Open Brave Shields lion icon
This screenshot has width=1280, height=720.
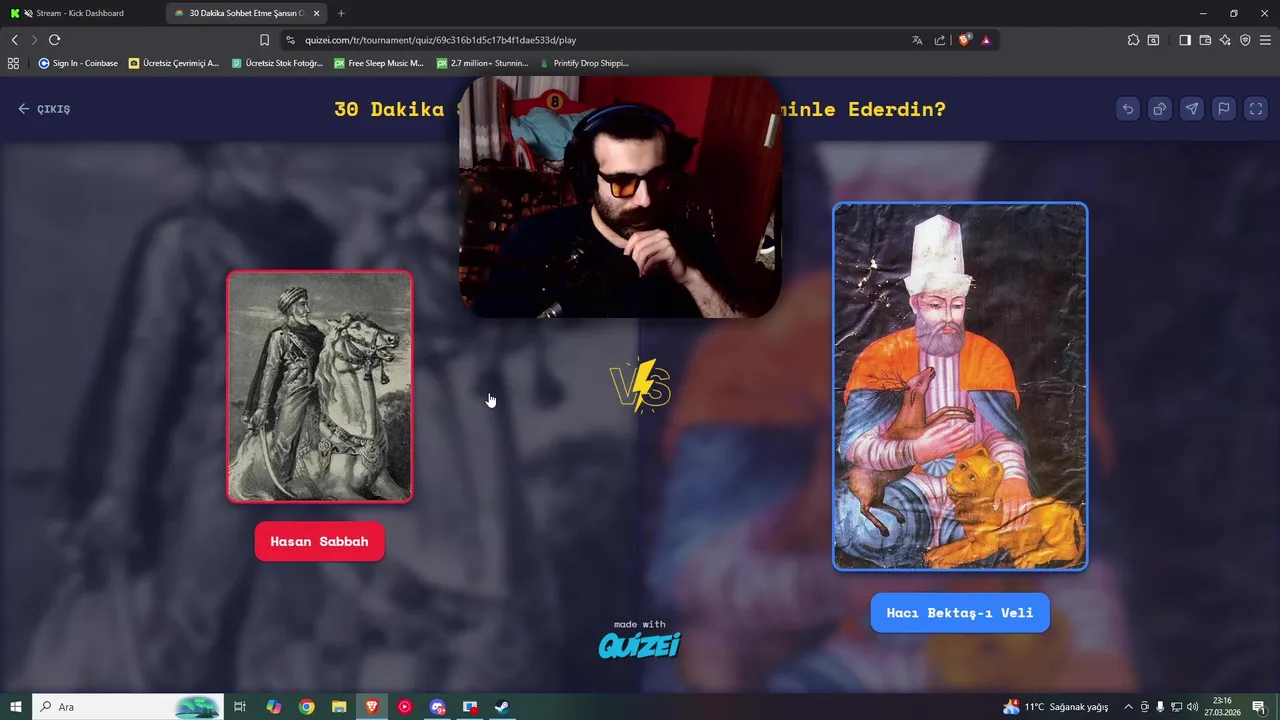(965, 40)
